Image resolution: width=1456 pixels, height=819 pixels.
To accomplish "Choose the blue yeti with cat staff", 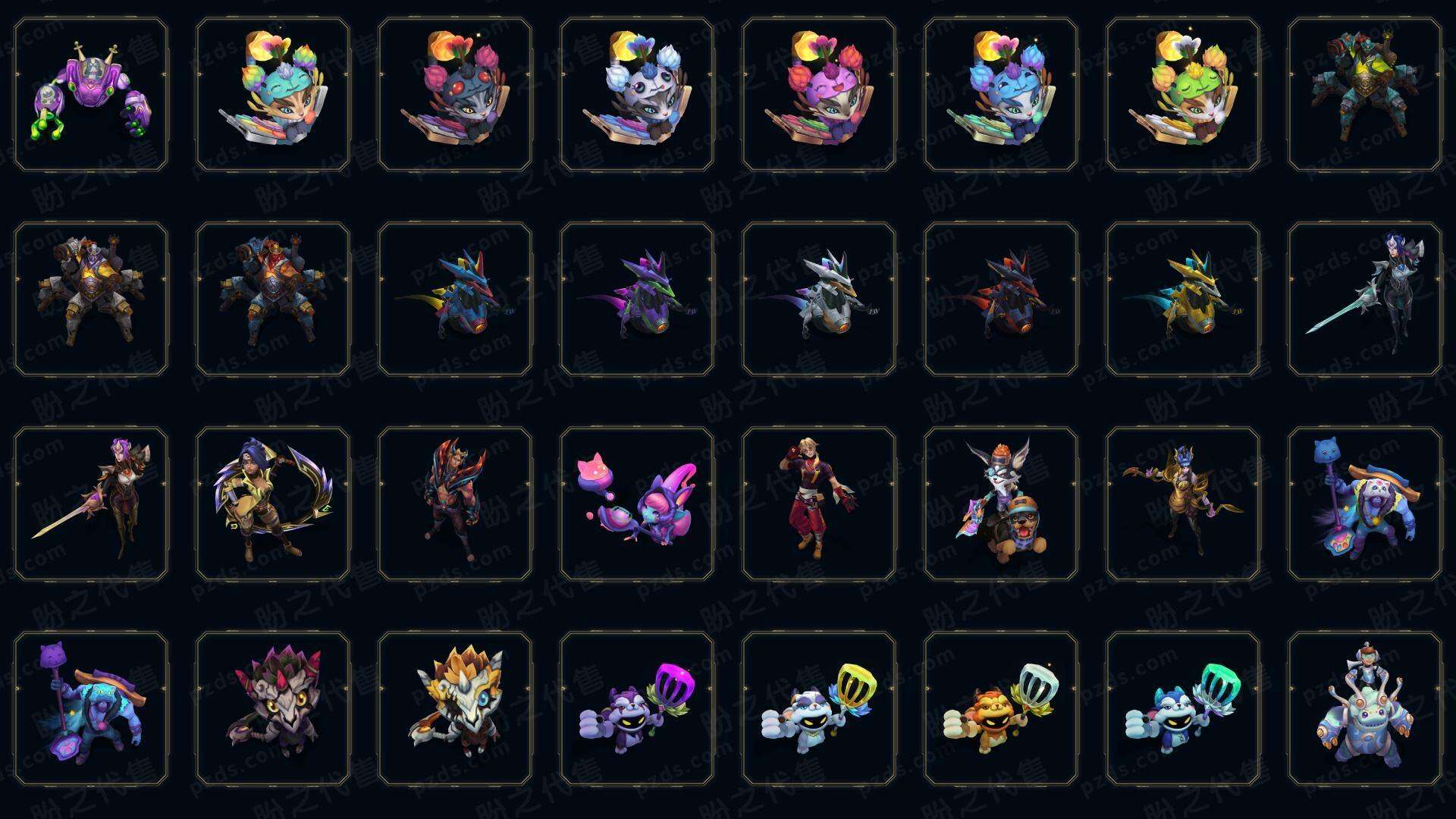I will click(1365, 504).
